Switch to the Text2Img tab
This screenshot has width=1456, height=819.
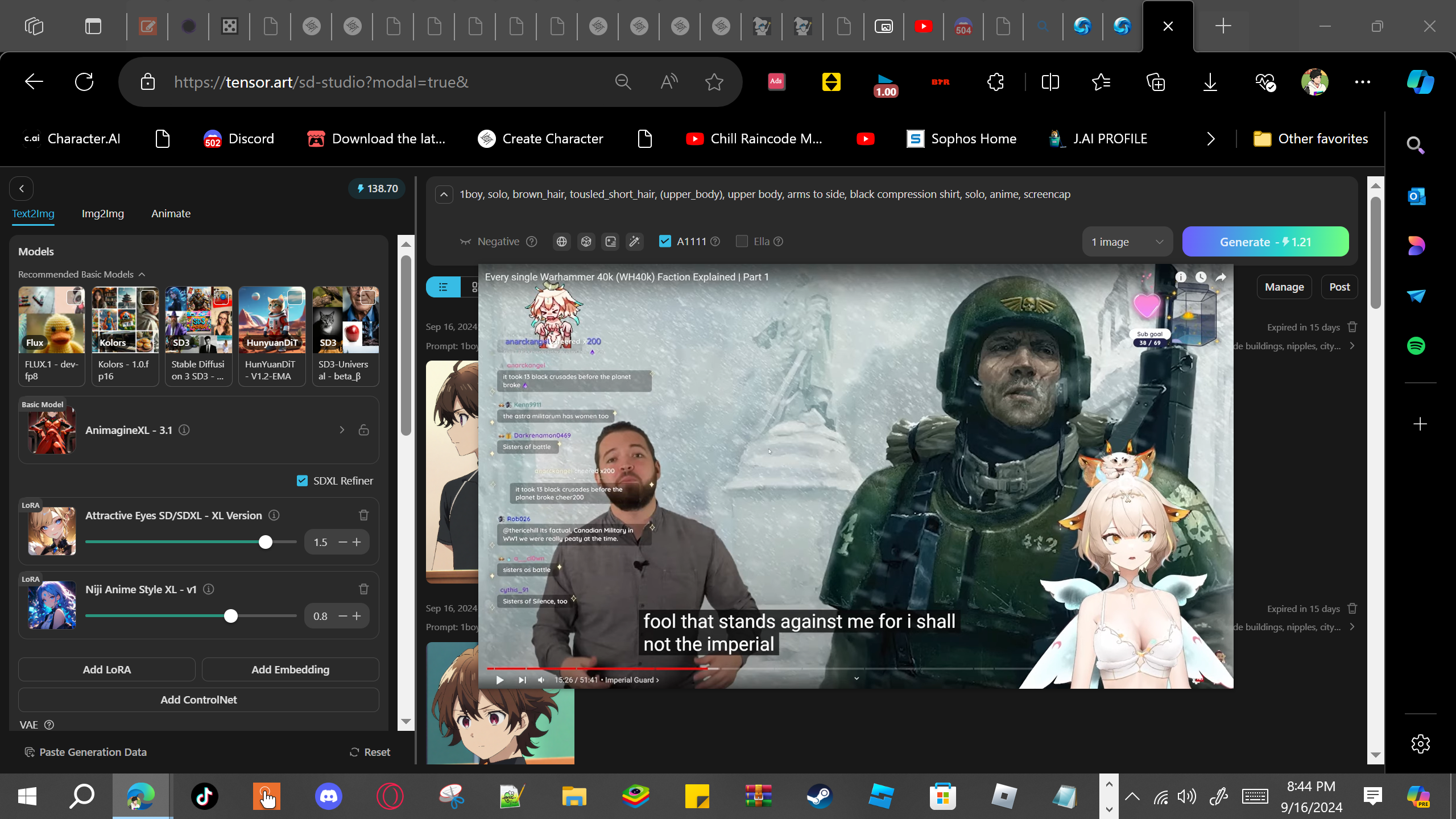pos(34,214)
